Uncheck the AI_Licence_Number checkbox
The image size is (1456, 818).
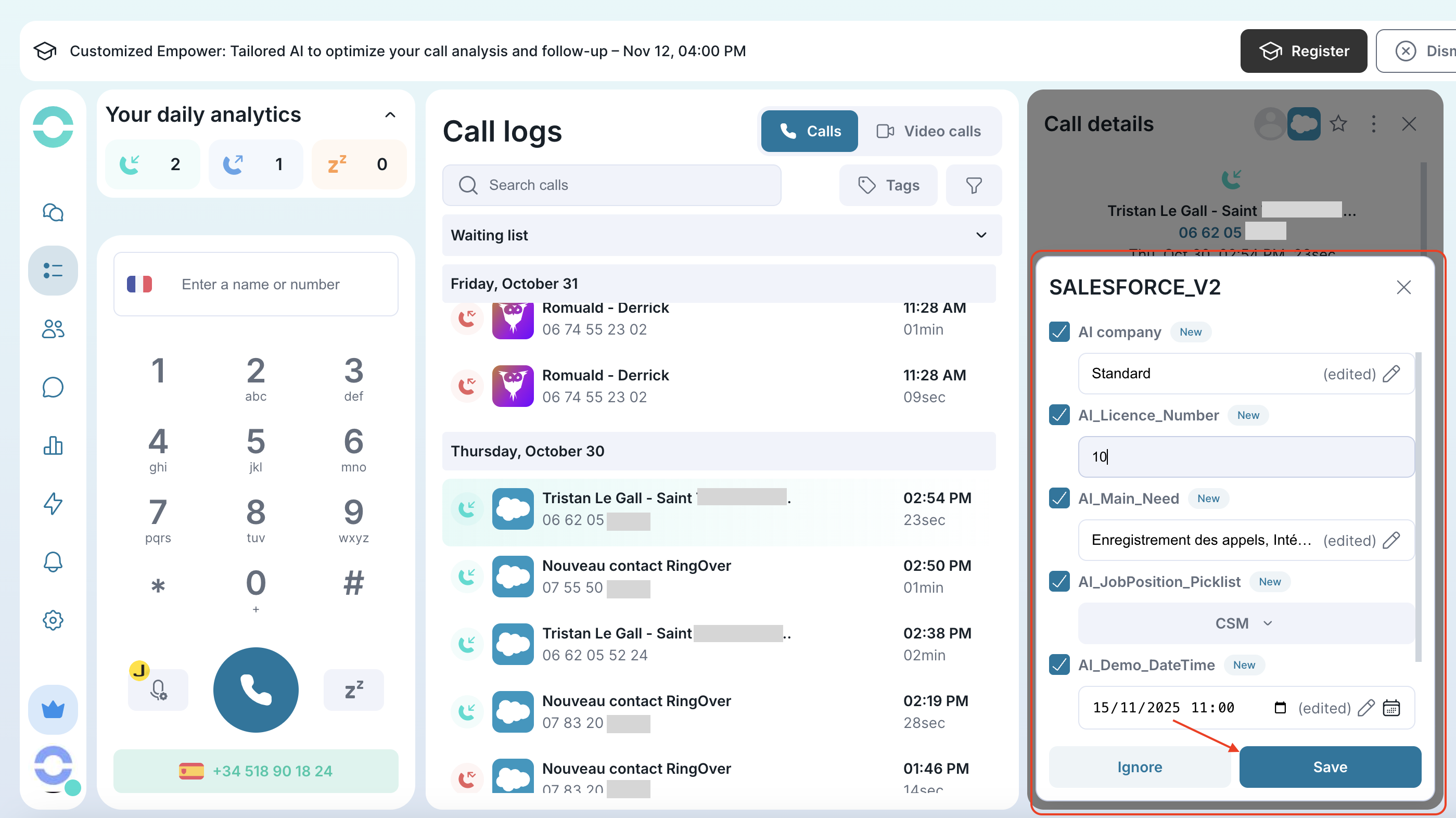pos(1058,415)
